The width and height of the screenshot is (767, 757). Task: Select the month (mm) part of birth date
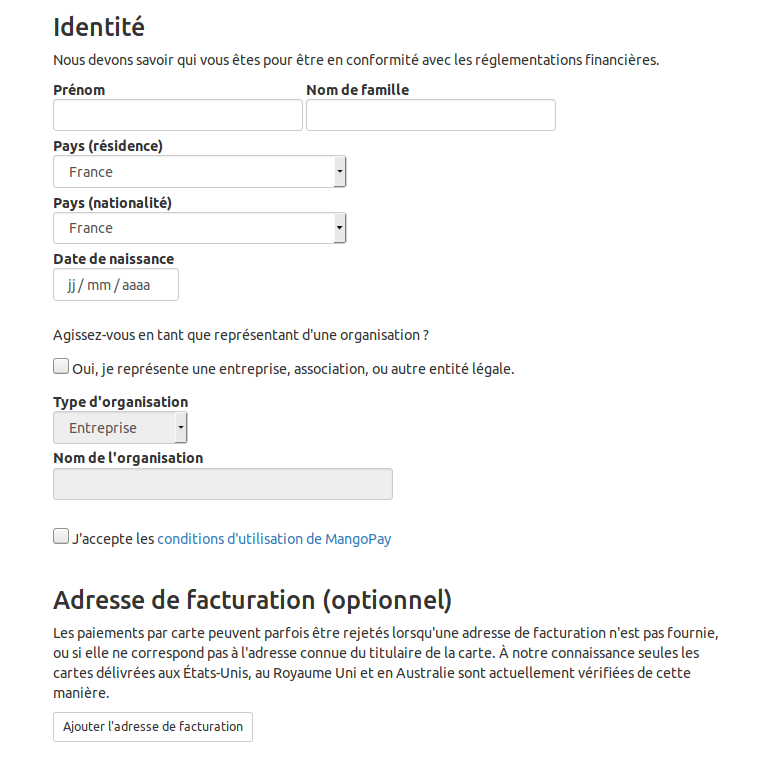pos(99,285)
